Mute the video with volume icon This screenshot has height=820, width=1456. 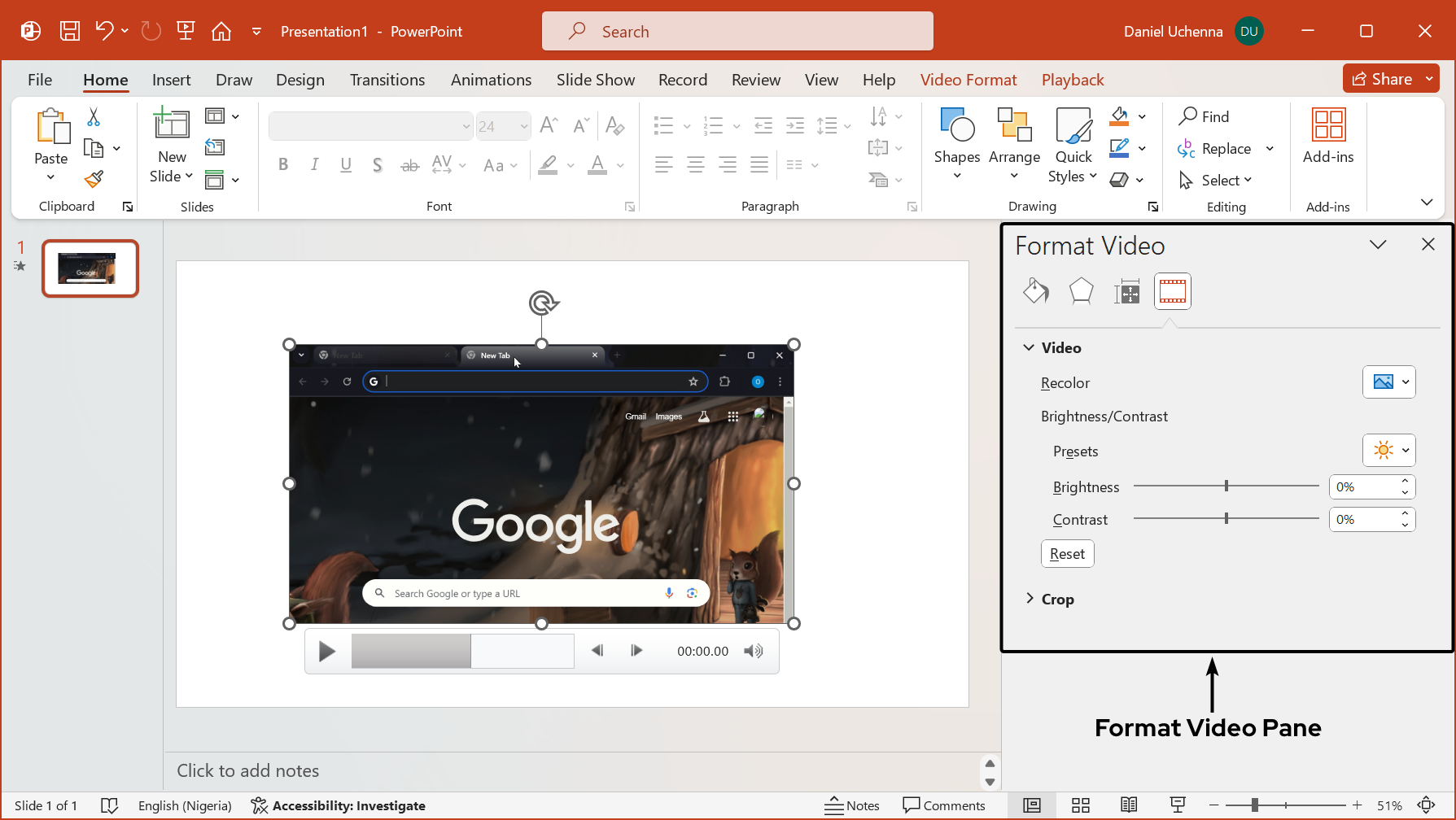[x=754, y=651]
